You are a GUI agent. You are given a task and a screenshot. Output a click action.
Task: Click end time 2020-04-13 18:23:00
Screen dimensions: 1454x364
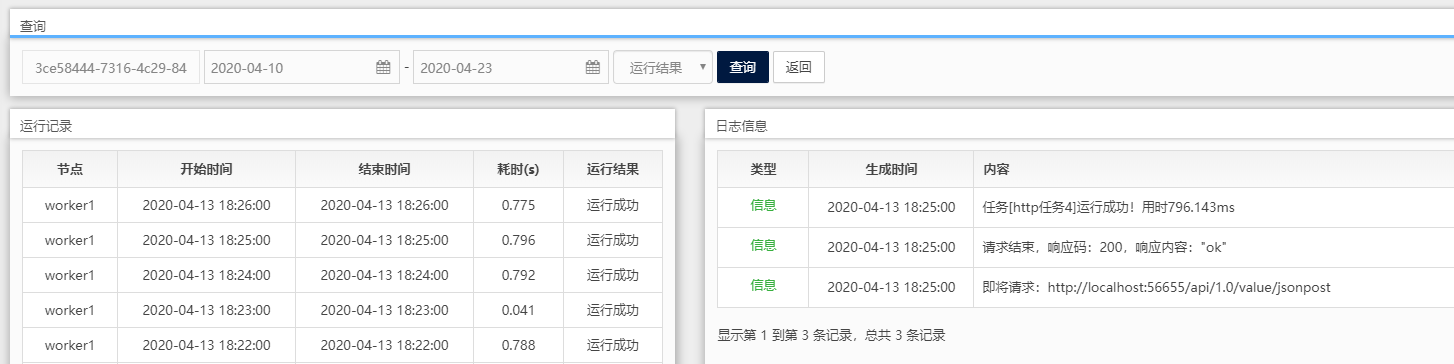pyautogui.click(x=384, y=310)
